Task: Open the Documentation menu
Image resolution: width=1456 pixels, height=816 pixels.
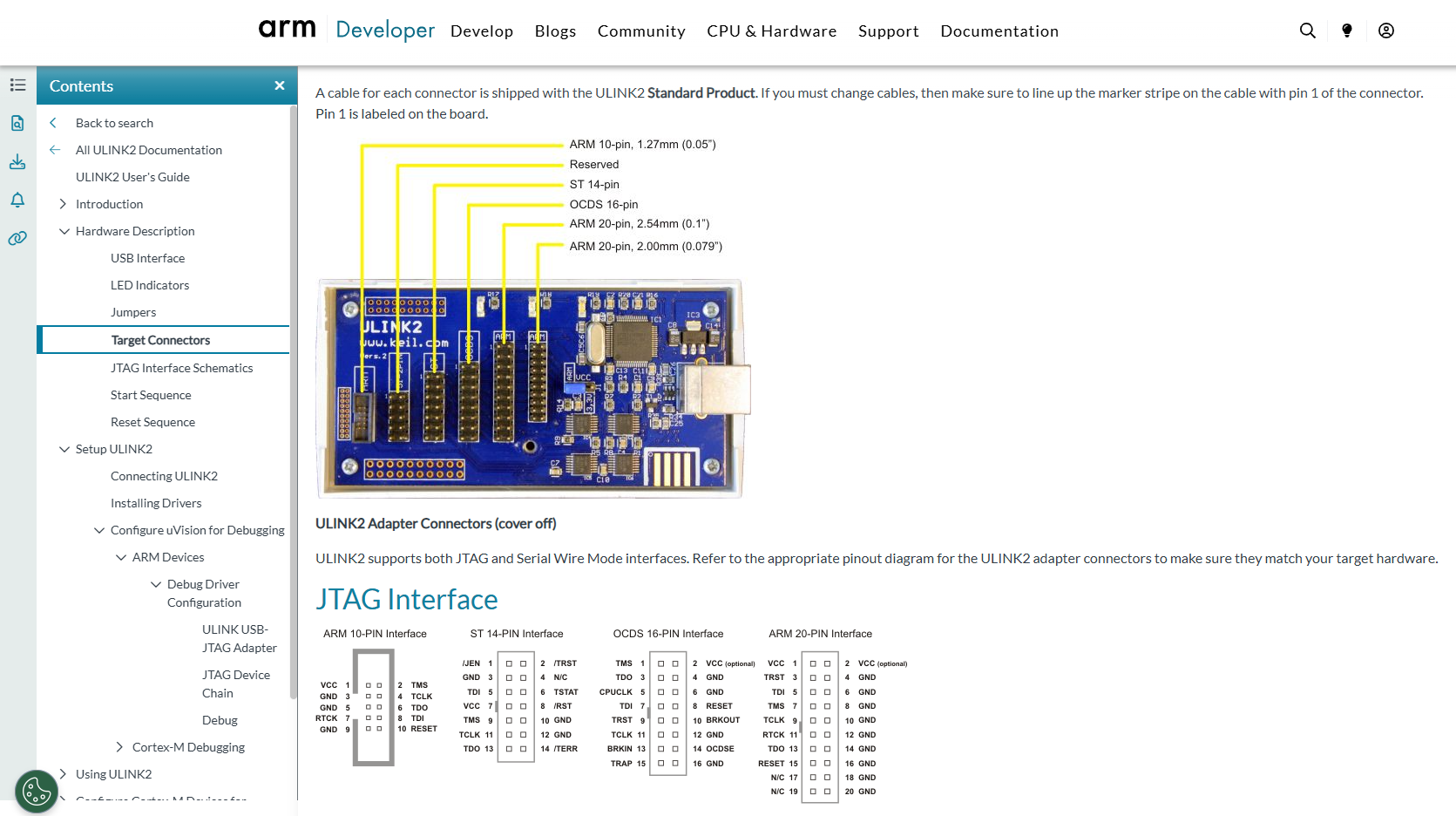Action: [x=999, y=31]
